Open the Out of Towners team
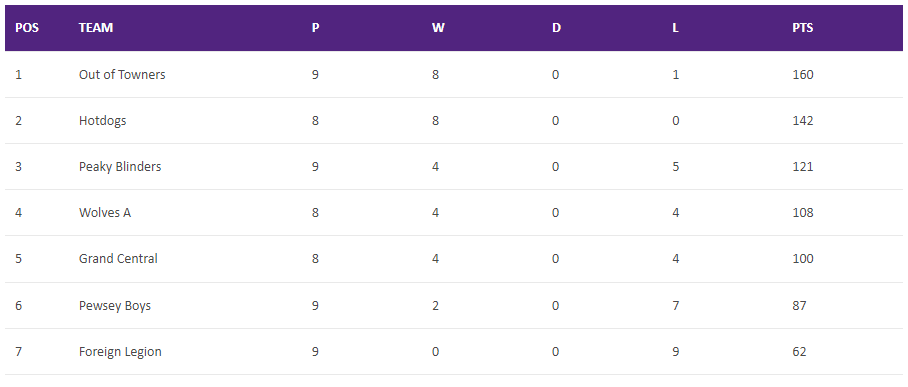This screenshot has width=908, height=387. tap(122, 74)
